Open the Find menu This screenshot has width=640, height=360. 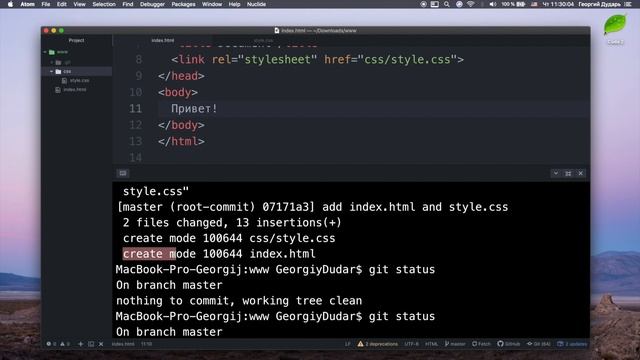pos(128,4)
